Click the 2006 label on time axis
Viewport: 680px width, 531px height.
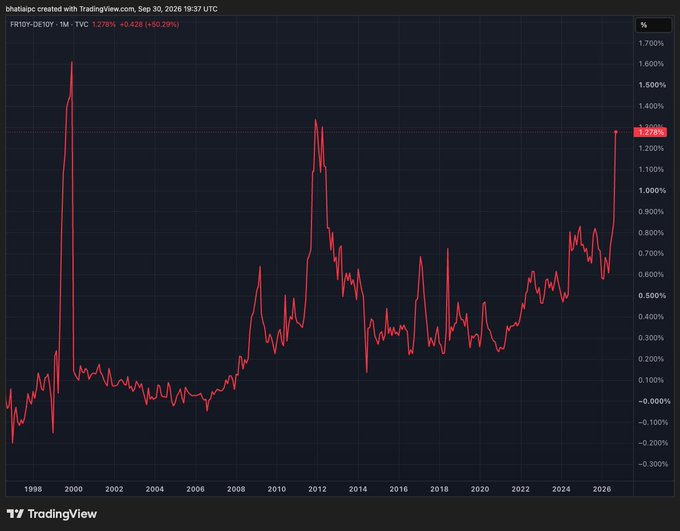coord(196,489)
